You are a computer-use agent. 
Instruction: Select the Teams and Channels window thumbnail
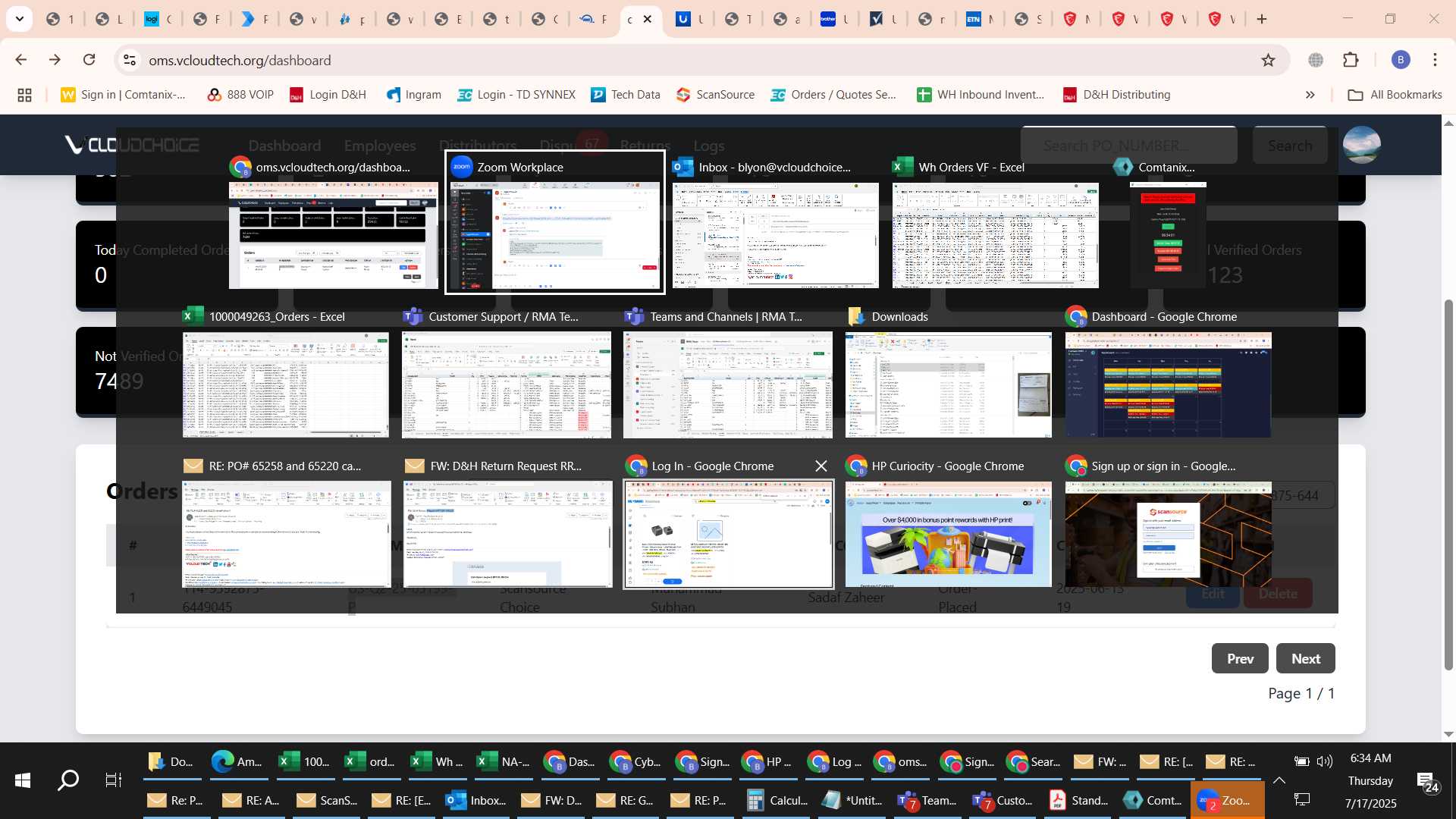point(728,384)
